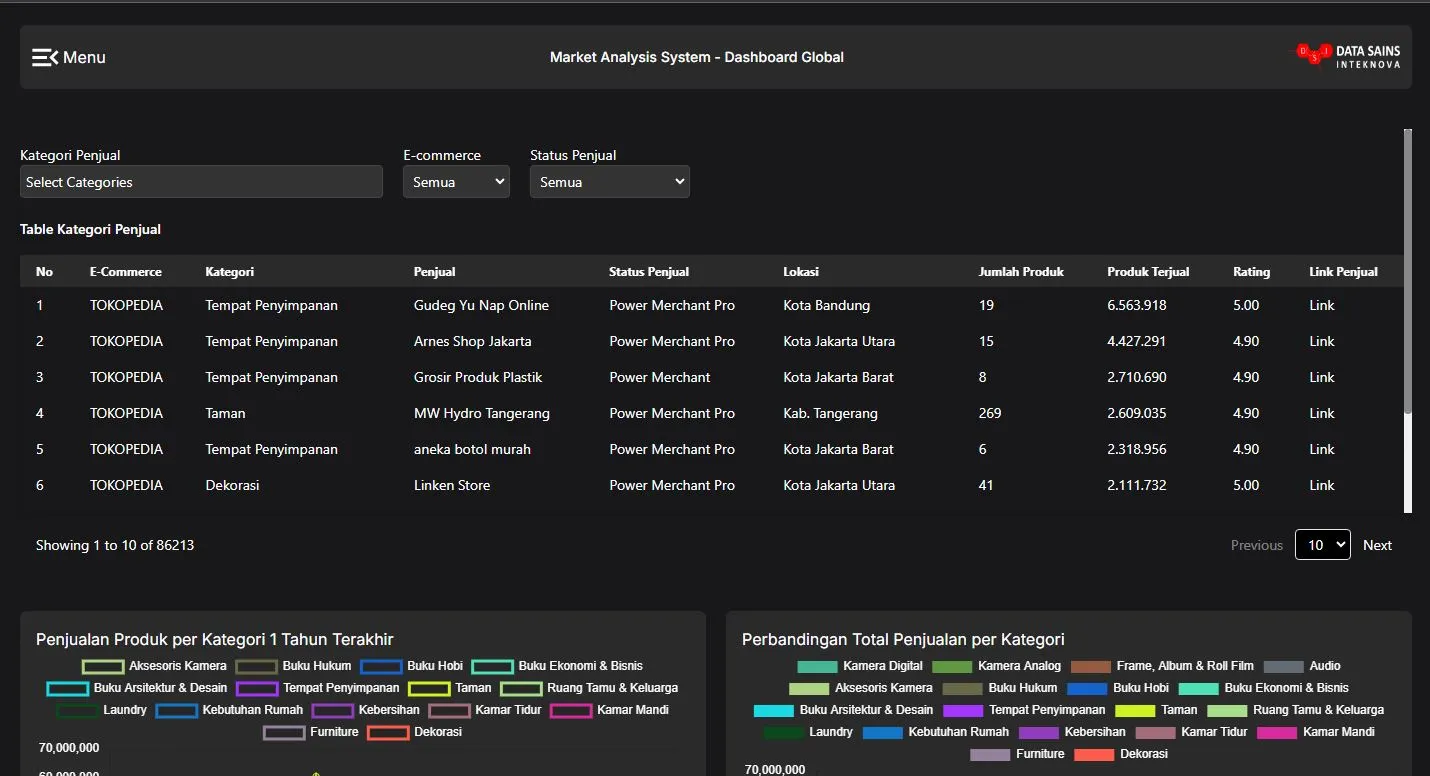
Task: Click Ruang Tamu & Keluarga swatch in Perbandingan Total chart
Action: [x=1227, y=710]
